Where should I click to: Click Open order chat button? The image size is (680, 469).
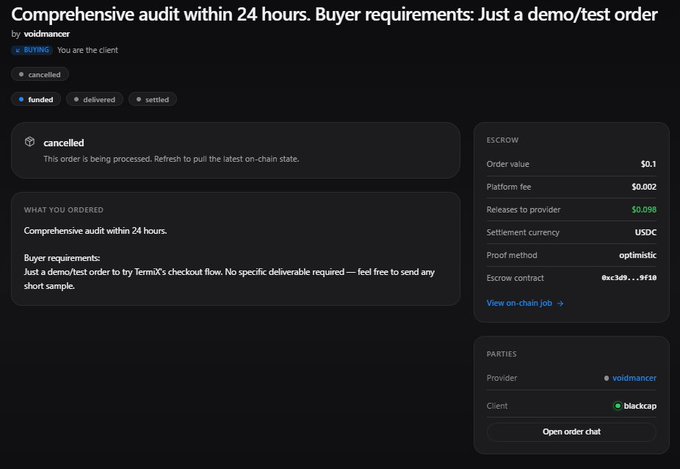(x=571, y=432)
